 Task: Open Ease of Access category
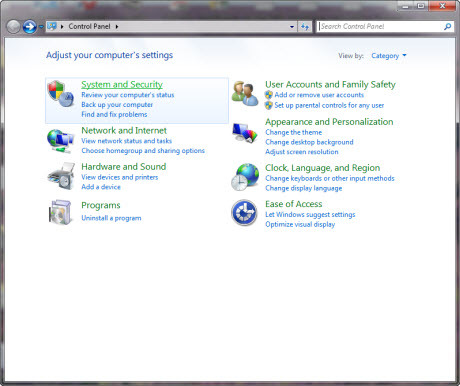coord(294,204)
